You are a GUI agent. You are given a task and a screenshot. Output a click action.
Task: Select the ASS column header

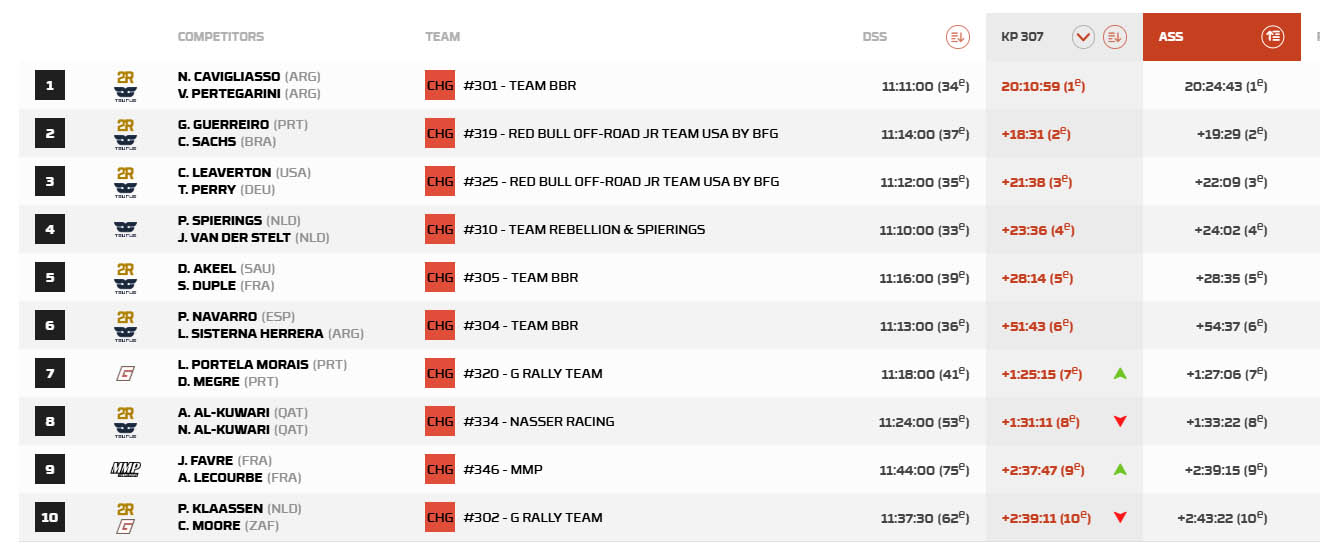tap(1170, 37)
